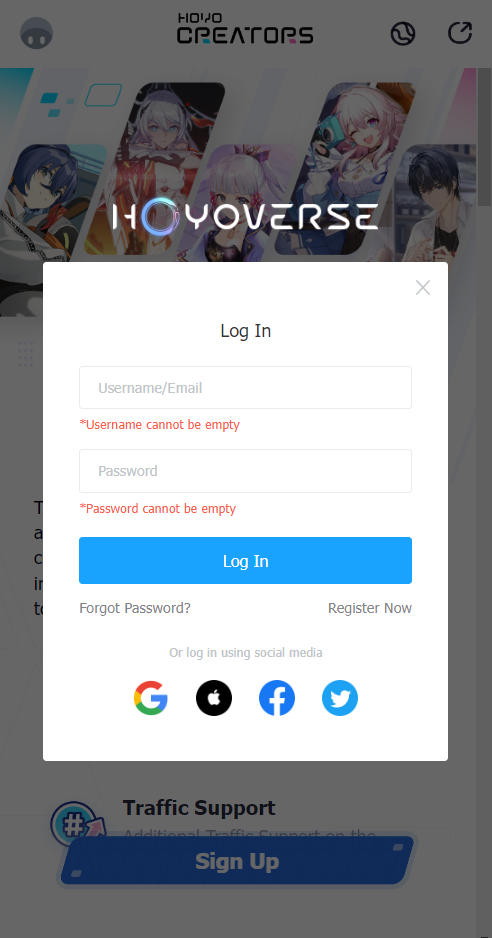The width and height of the screenshot is (492, 938).
Task: Click the HoYoverse banner logo
Action: coord(245,217)
